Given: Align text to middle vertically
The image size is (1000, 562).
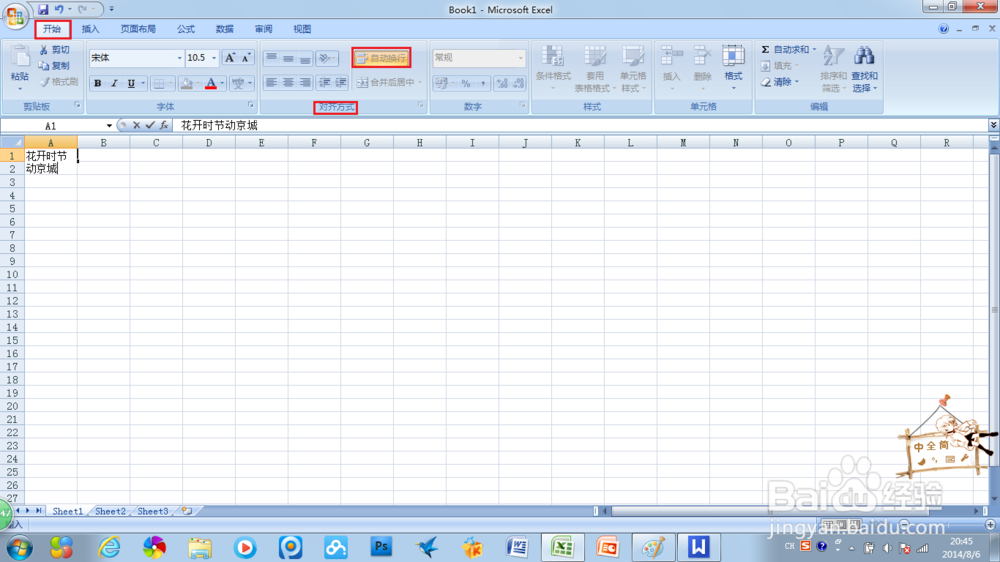Looking at the screenshot, I should pos(288,58).
